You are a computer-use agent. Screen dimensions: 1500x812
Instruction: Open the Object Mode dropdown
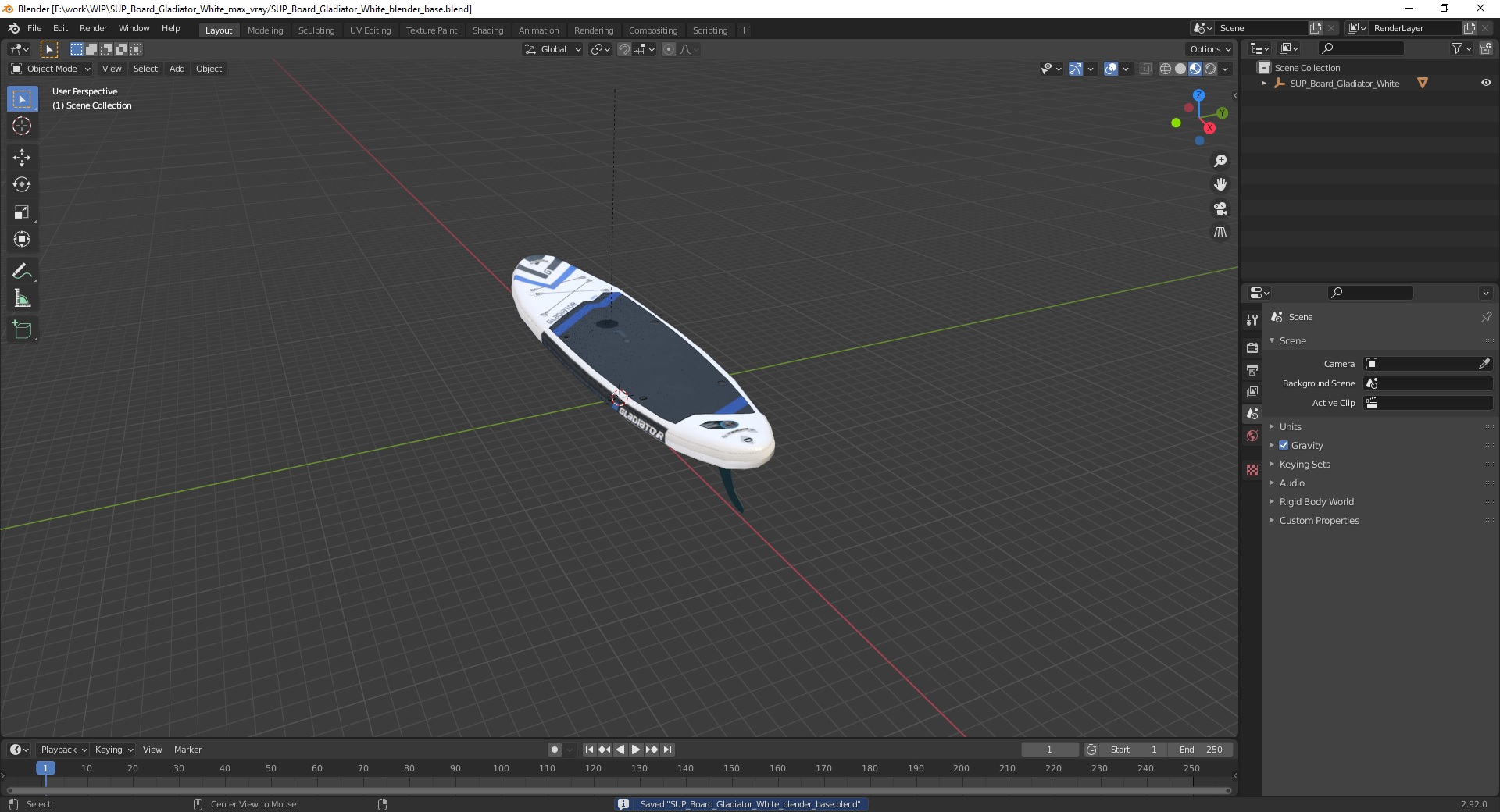[x=51, y=69]
